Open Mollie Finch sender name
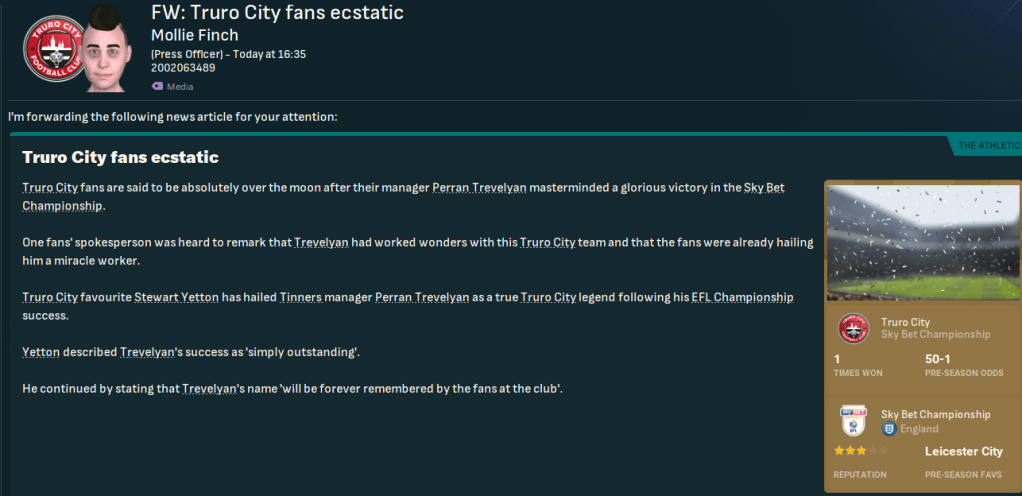This screenshot has height=496, width=1022. point(195,35)
